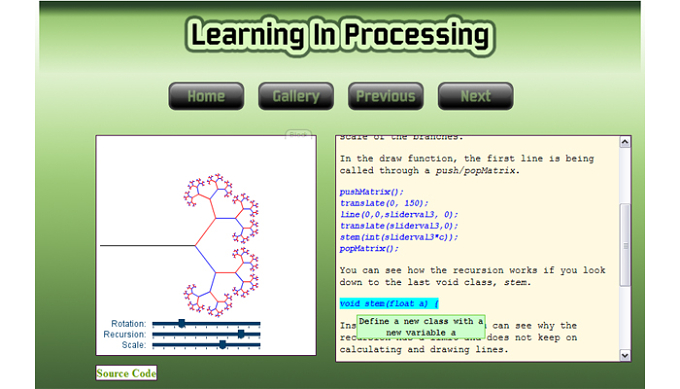Open the Gallery page
Screen dimensions: 680x389
[x=296, y=96]
